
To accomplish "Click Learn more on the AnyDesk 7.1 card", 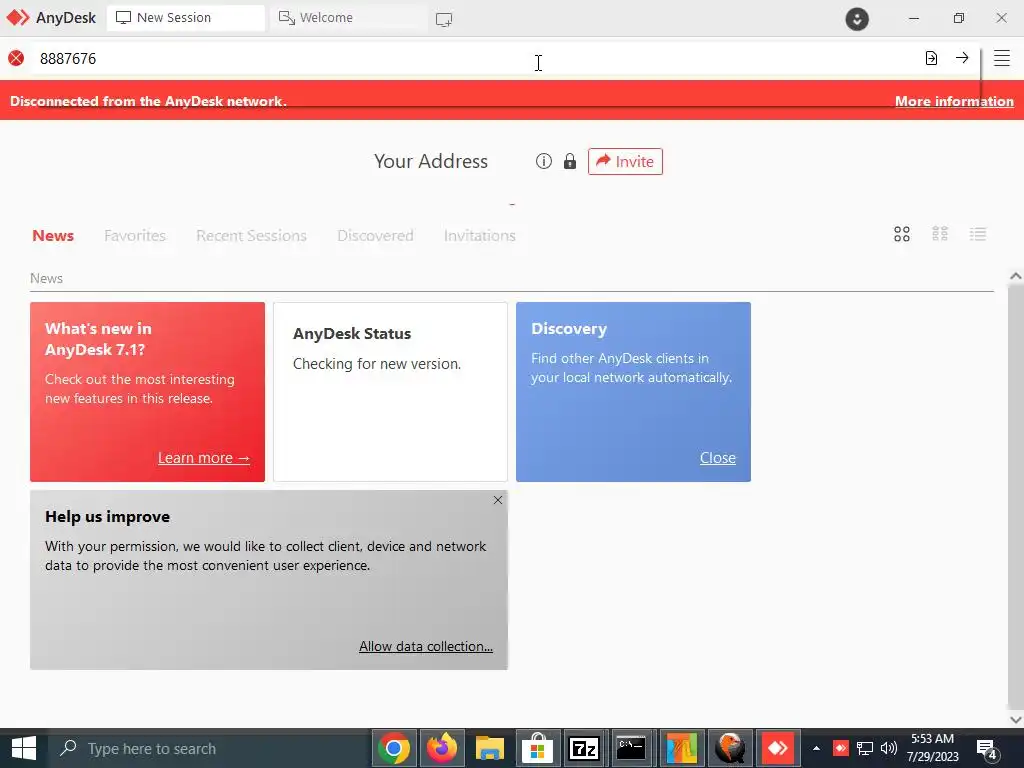I will [204, 458].
